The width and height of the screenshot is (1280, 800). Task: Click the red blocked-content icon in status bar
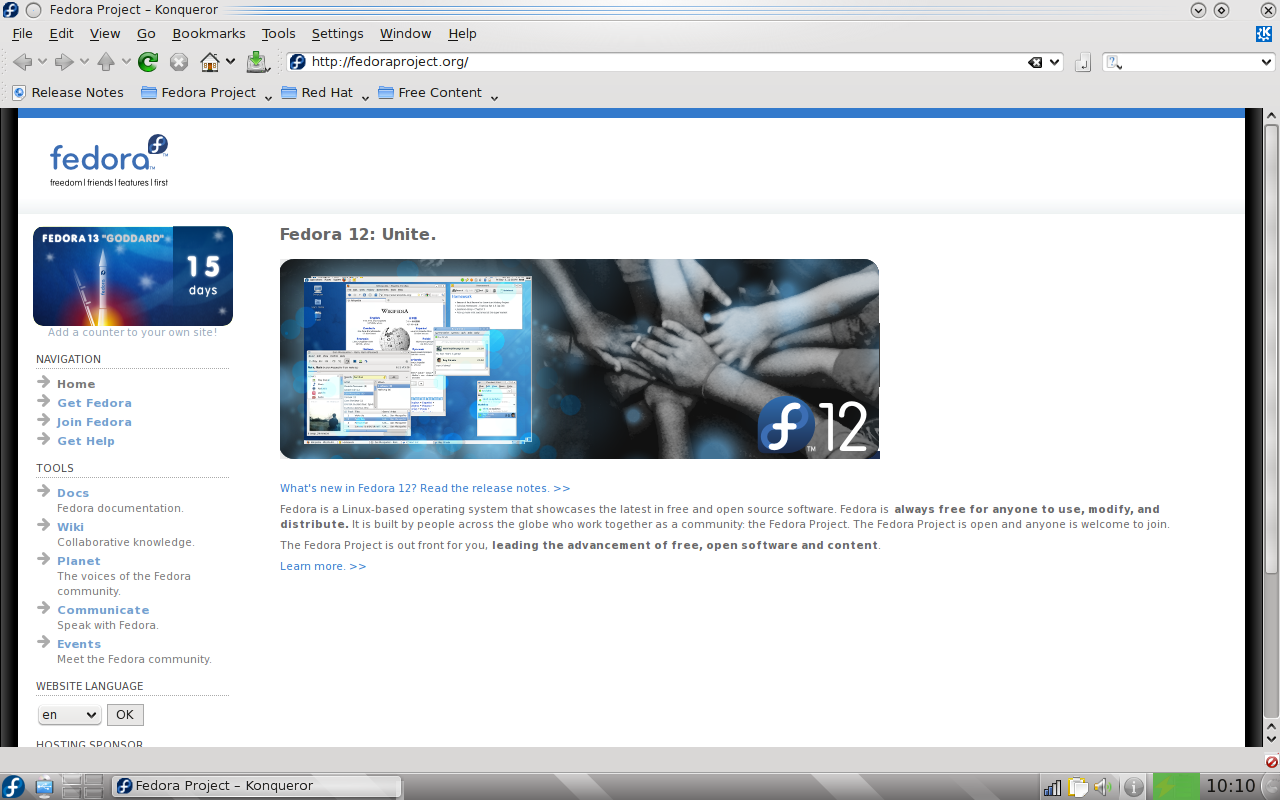pos(1271,762)
